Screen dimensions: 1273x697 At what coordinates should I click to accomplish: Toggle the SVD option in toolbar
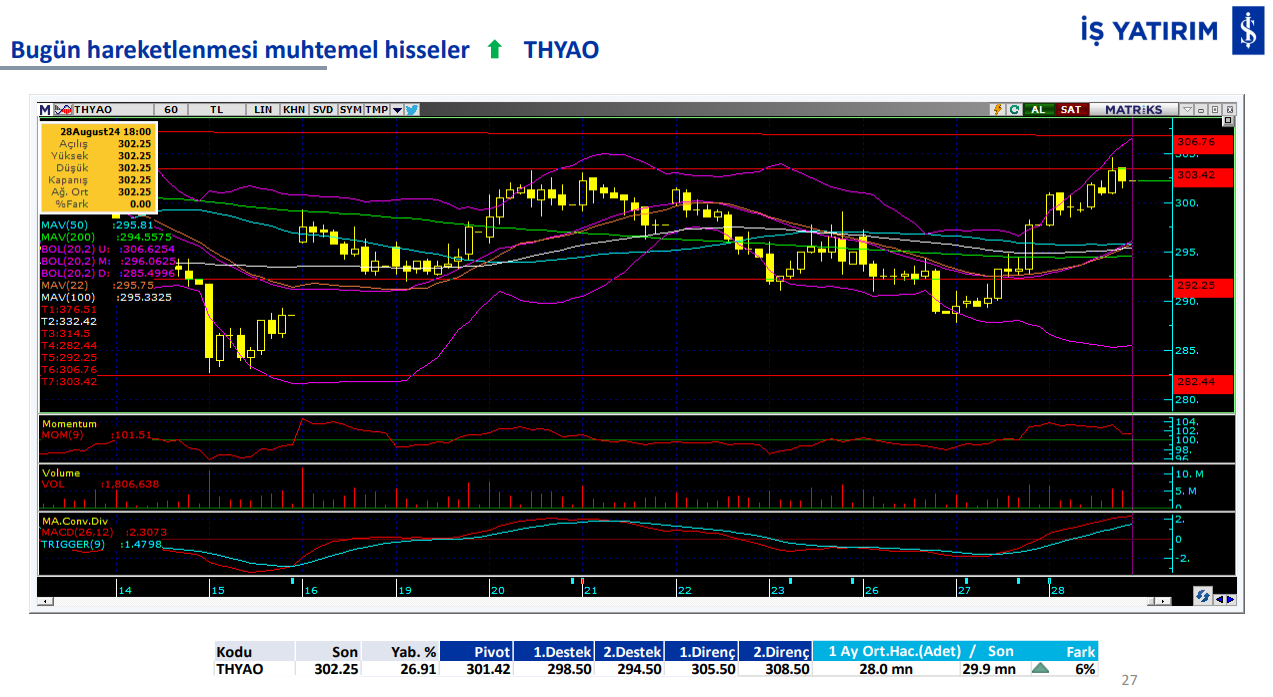(322, 109)
